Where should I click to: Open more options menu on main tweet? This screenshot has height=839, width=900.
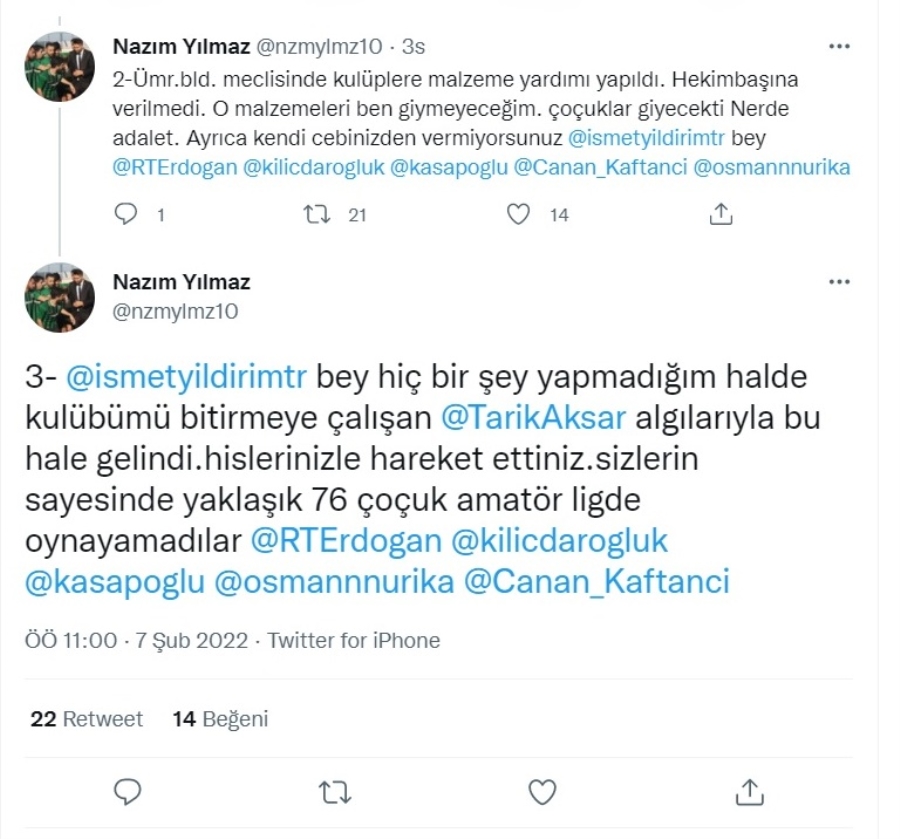click(x=839, y=282)
